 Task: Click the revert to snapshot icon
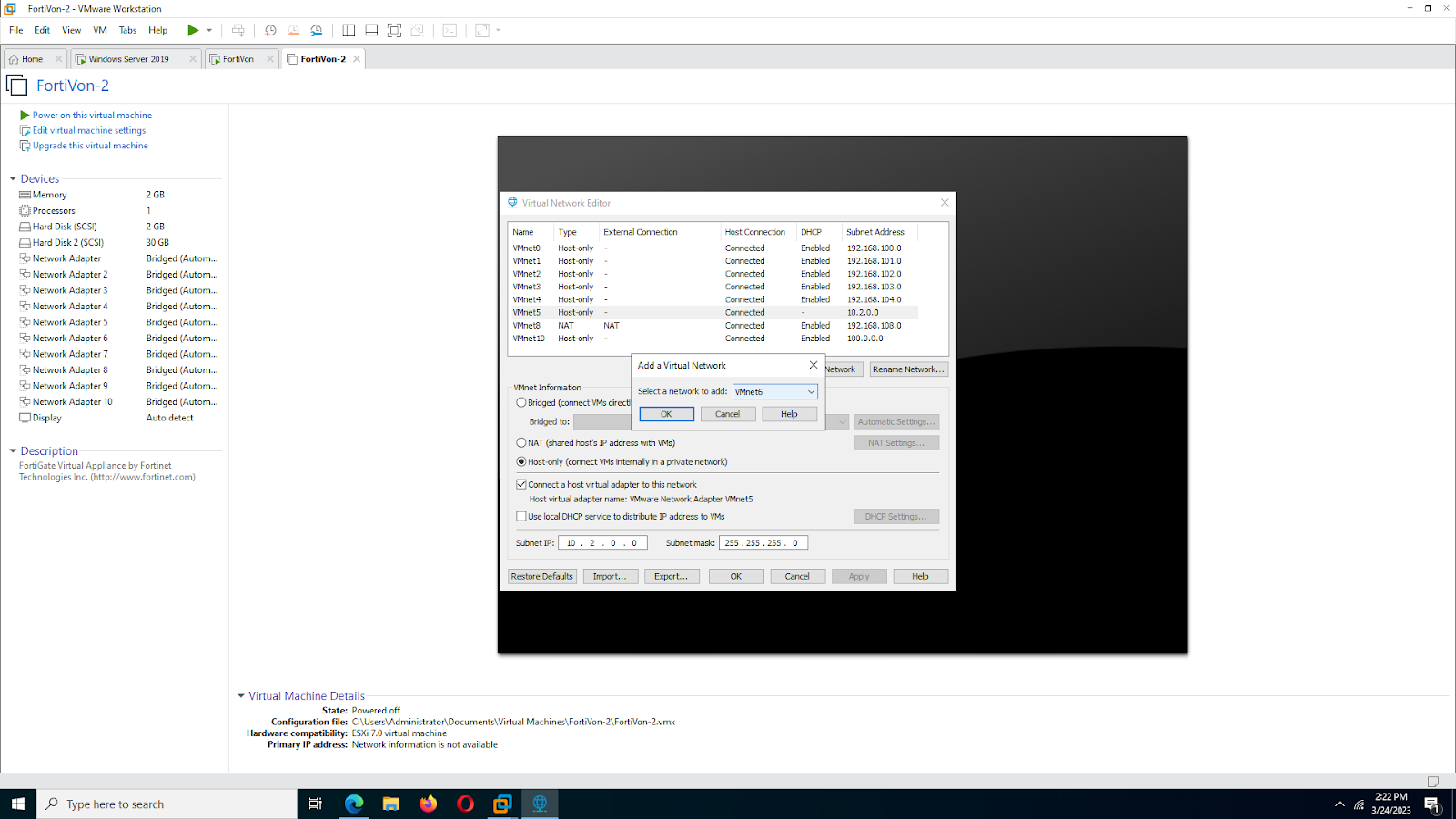point(293,30)
